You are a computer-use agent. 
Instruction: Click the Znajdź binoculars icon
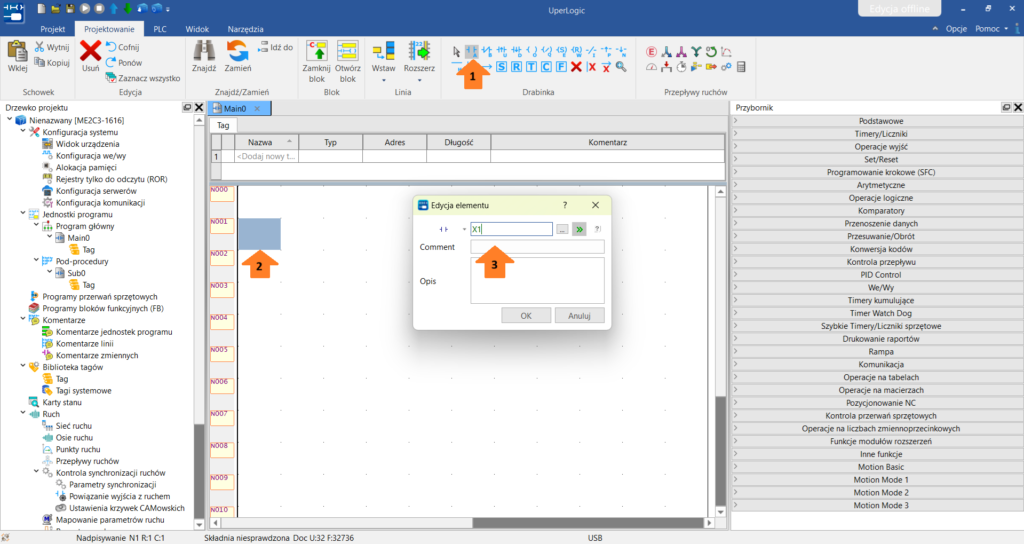pyautogui.click(x=204, y=51)
